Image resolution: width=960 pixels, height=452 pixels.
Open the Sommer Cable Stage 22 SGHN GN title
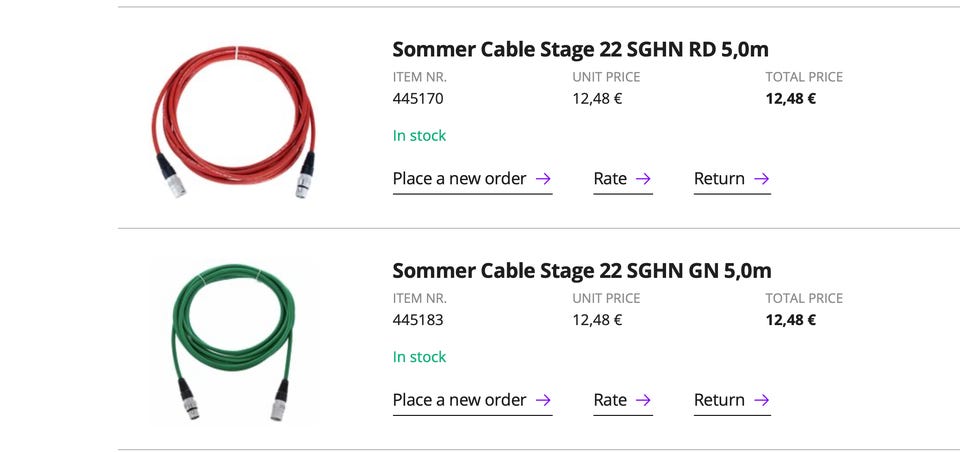pyautogui.click(x=581, y=270)
